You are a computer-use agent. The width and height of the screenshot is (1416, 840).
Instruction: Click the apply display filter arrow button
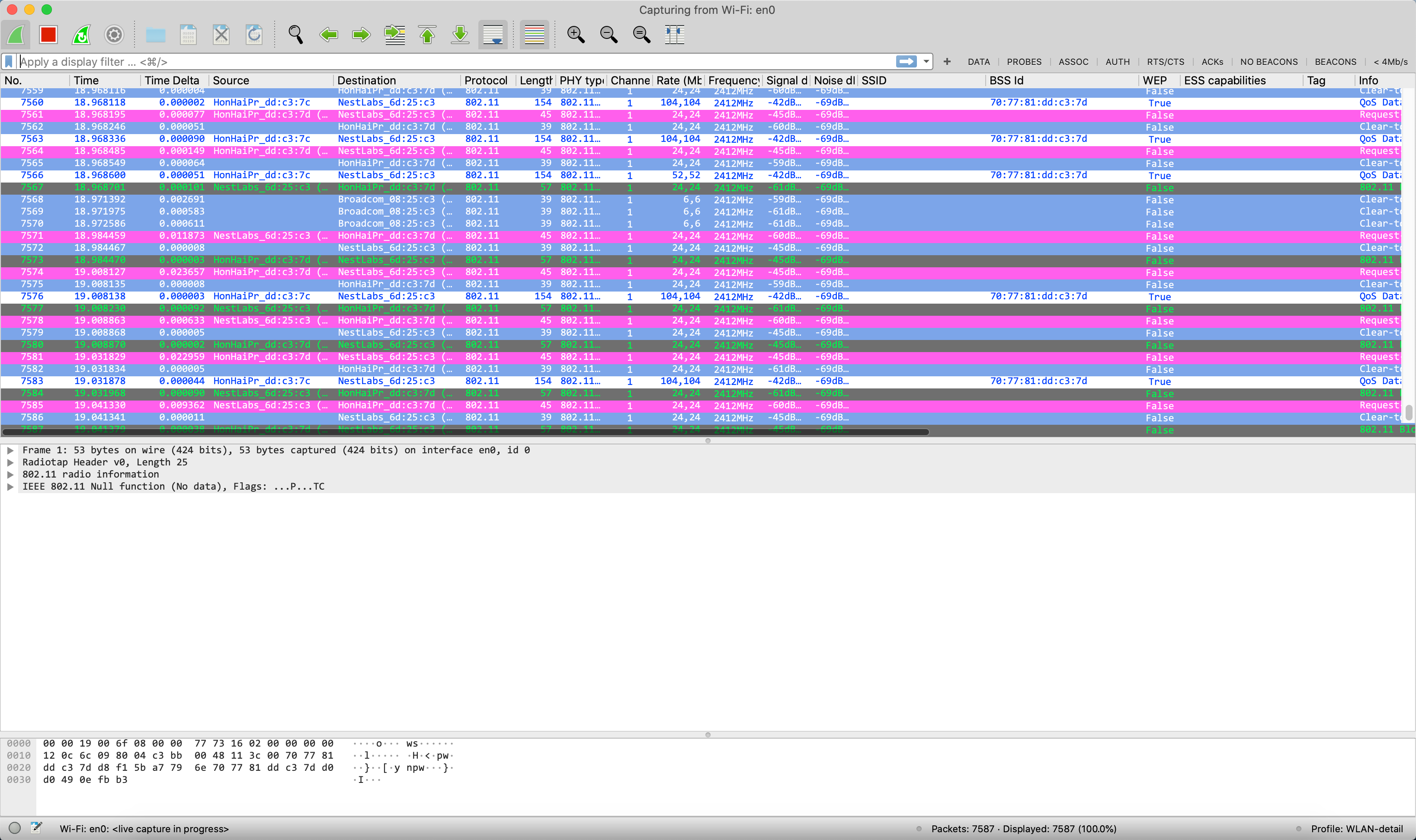[906, 62]
